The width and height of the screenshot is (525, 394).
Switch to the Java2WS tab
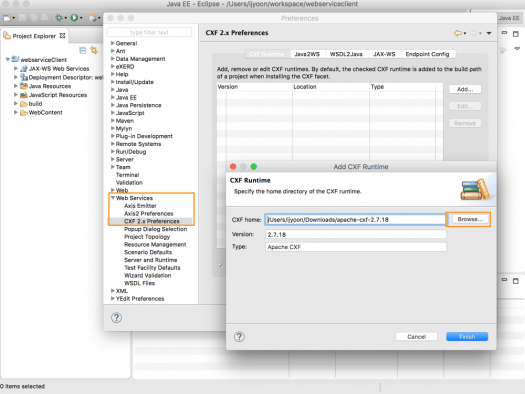307,54
